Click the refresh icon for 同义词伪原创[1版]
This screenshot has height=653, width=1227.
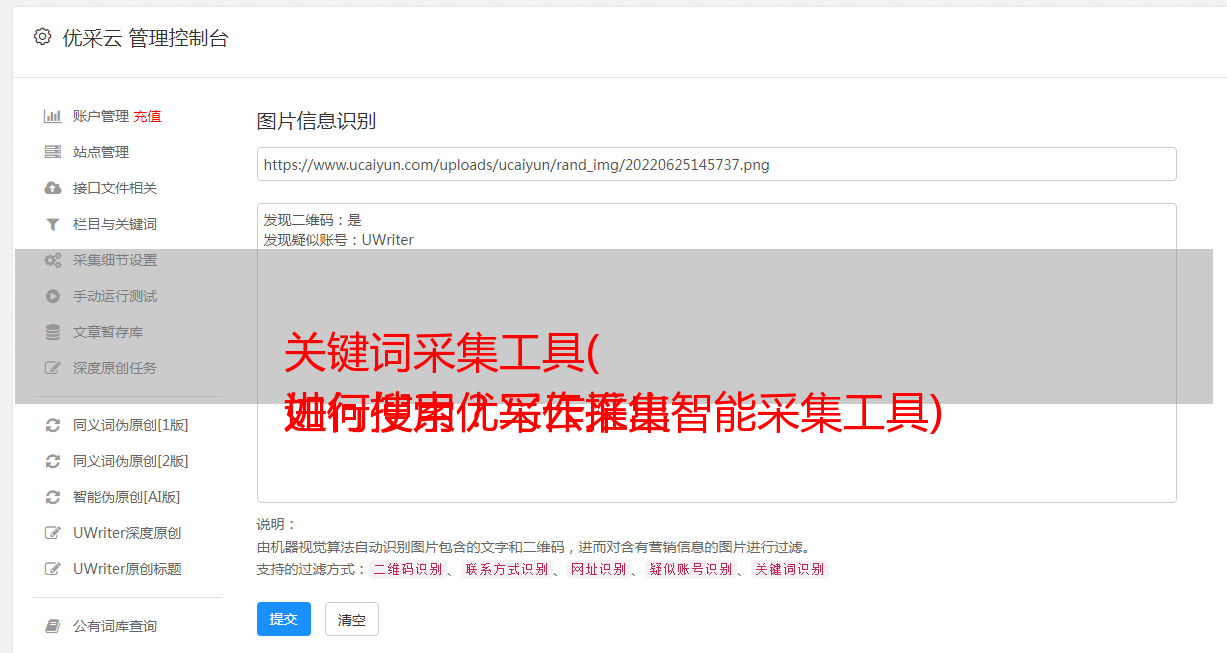click(53, 425)
